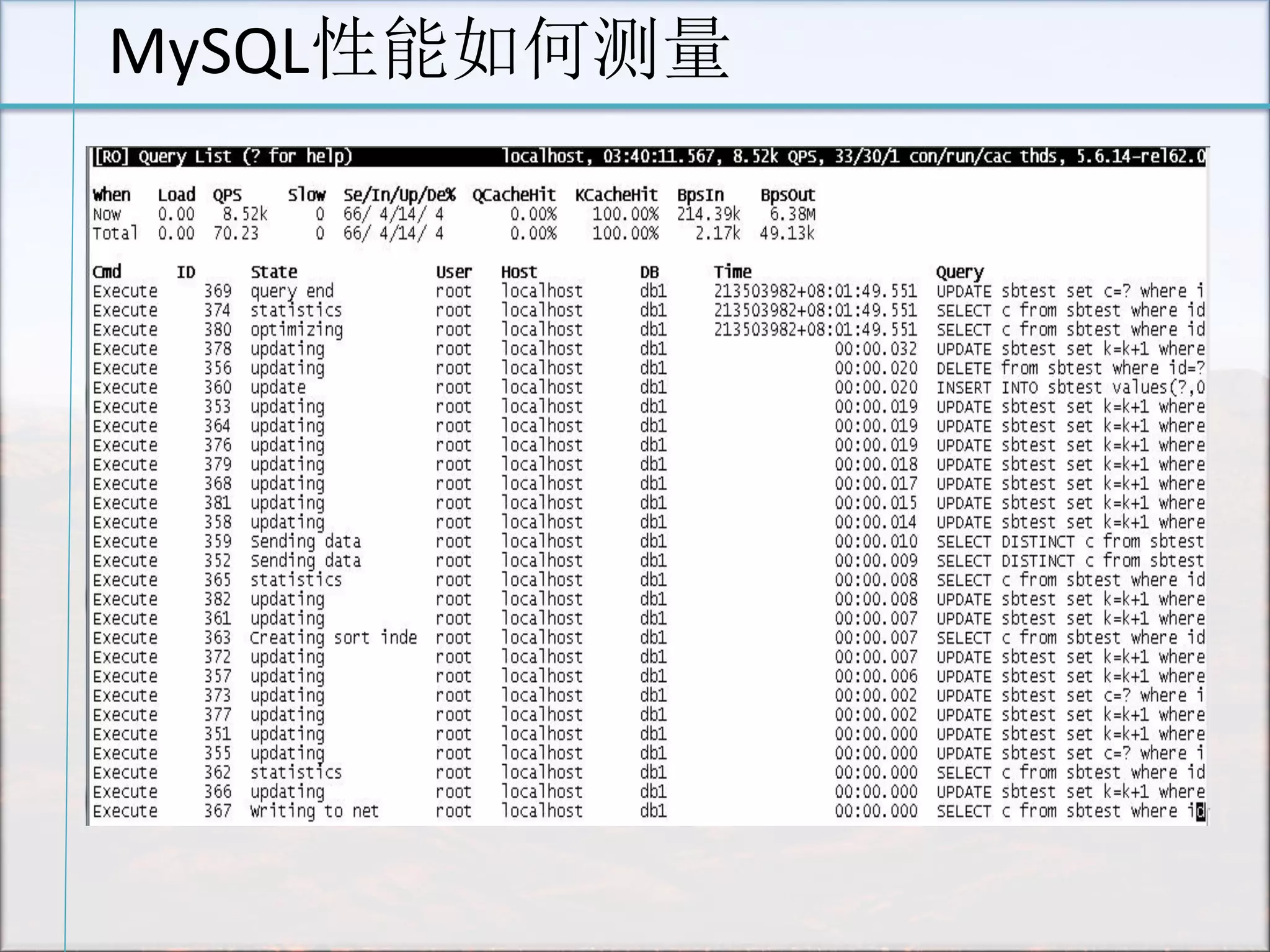Screen dimensions: 1270x952
Task: Click thread ID "351"
Action: (218, 734)
